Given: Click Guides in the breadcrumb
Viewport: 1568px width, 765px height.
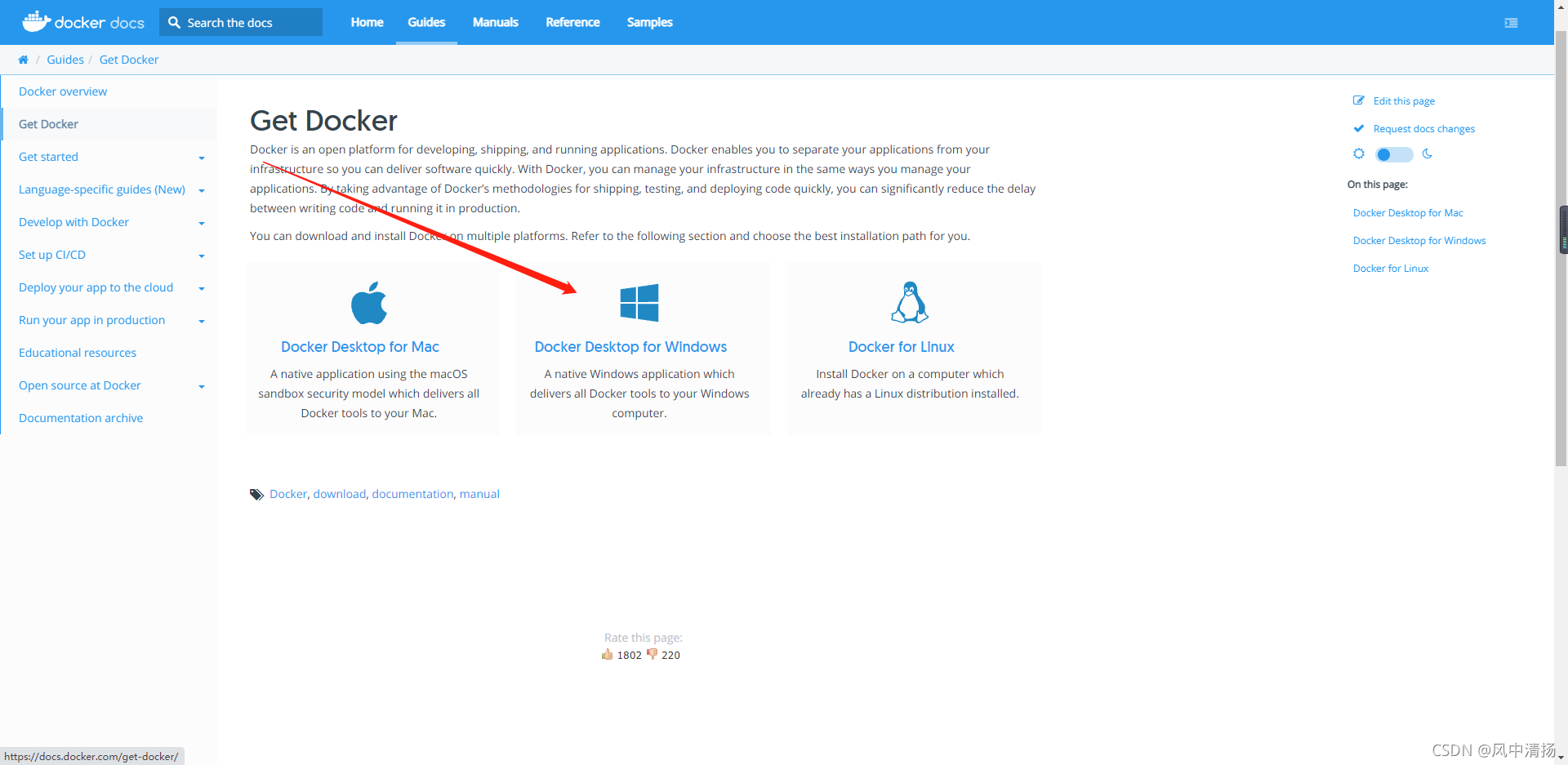Looking at the screenshot, I should (65, 60).
